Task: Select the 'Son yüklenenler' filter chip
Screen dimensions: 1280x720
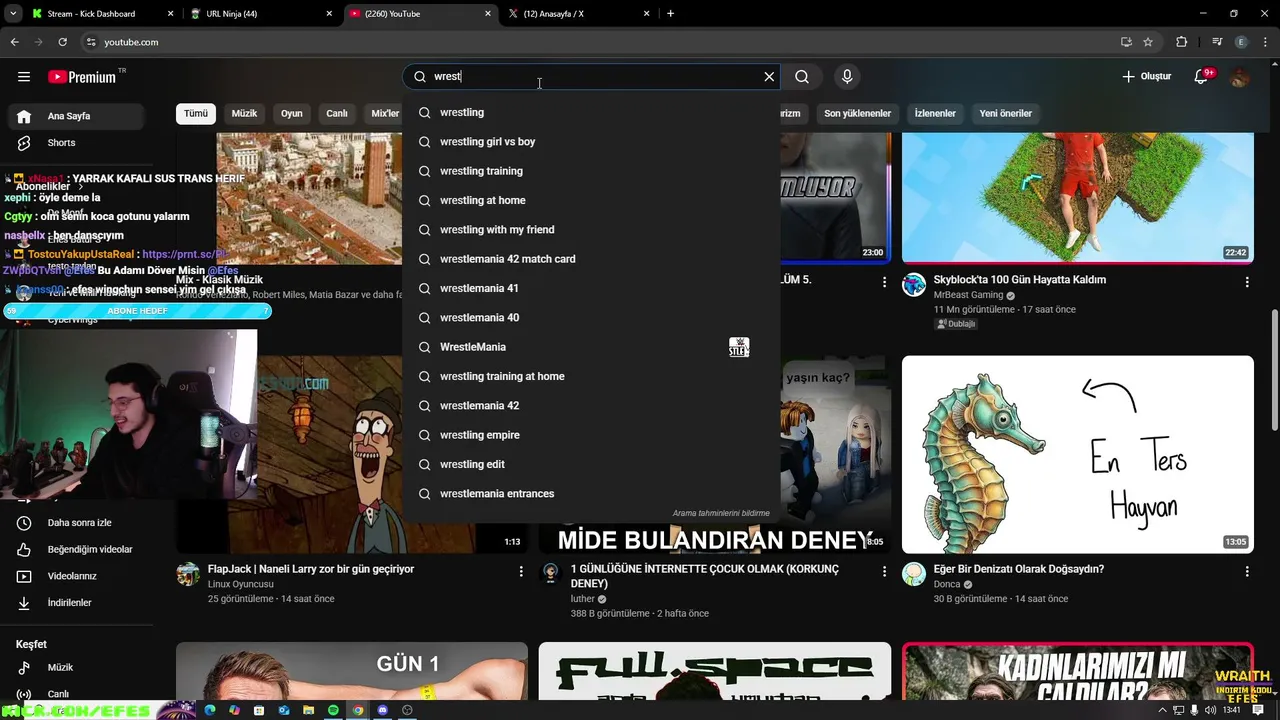Action: (x=857, y=113)
